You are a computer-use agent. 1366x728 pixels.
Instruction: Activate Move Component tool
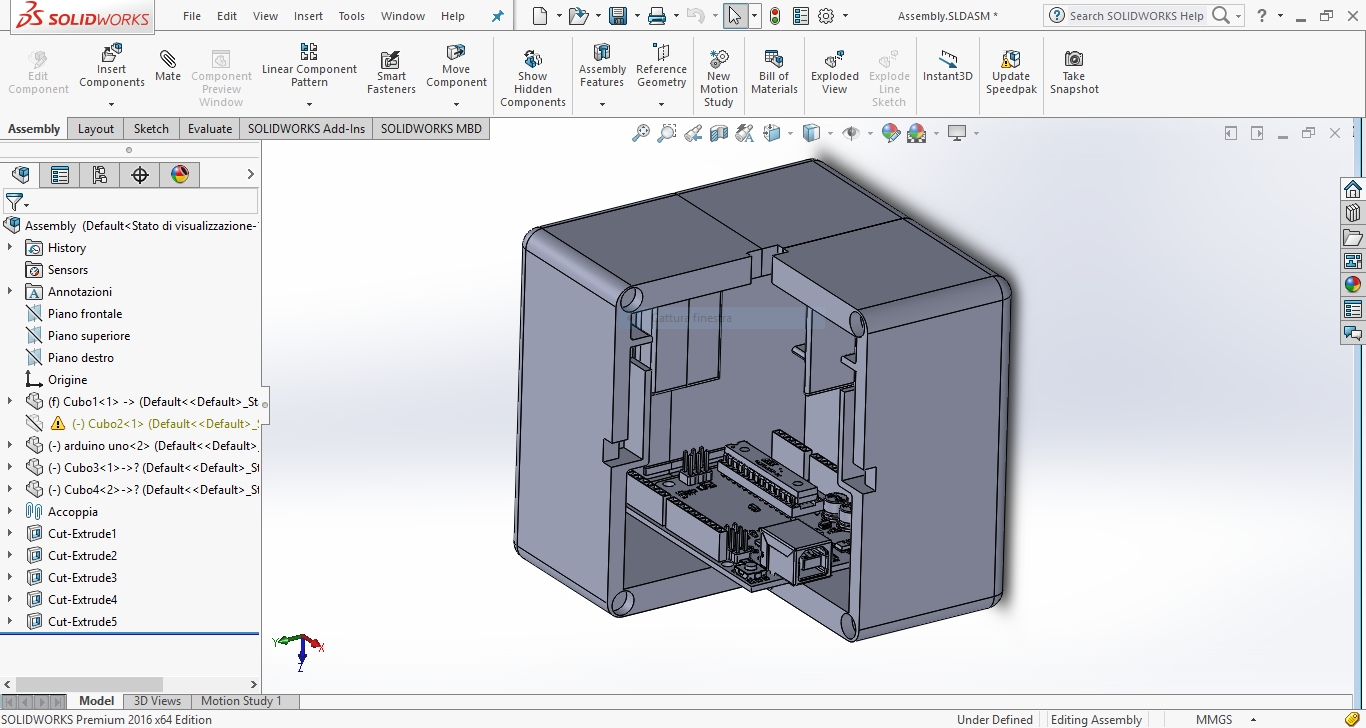456,64
